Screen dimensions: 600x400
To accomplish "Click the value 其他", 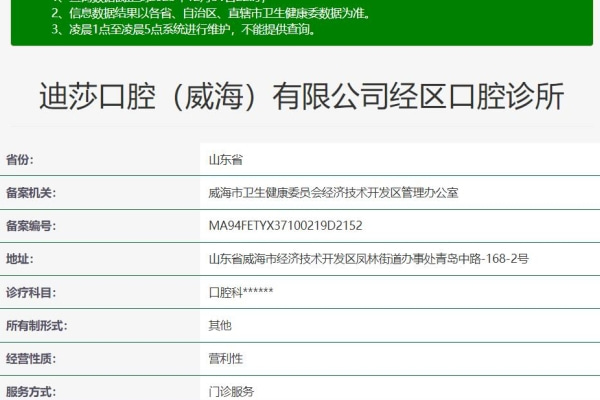I will [220, 326].
